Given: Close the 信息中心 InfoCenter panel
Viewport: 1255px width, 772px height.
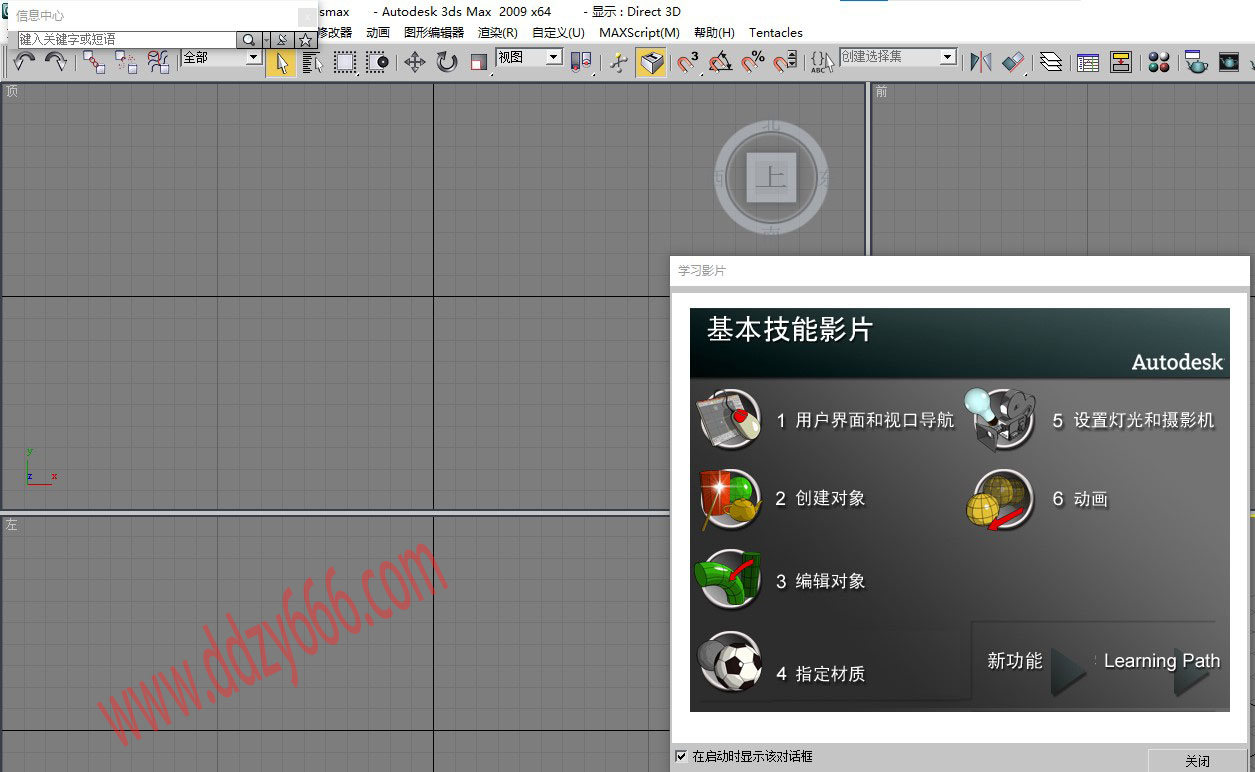Looking at the screenshot, I should click(x=306, y=17).
